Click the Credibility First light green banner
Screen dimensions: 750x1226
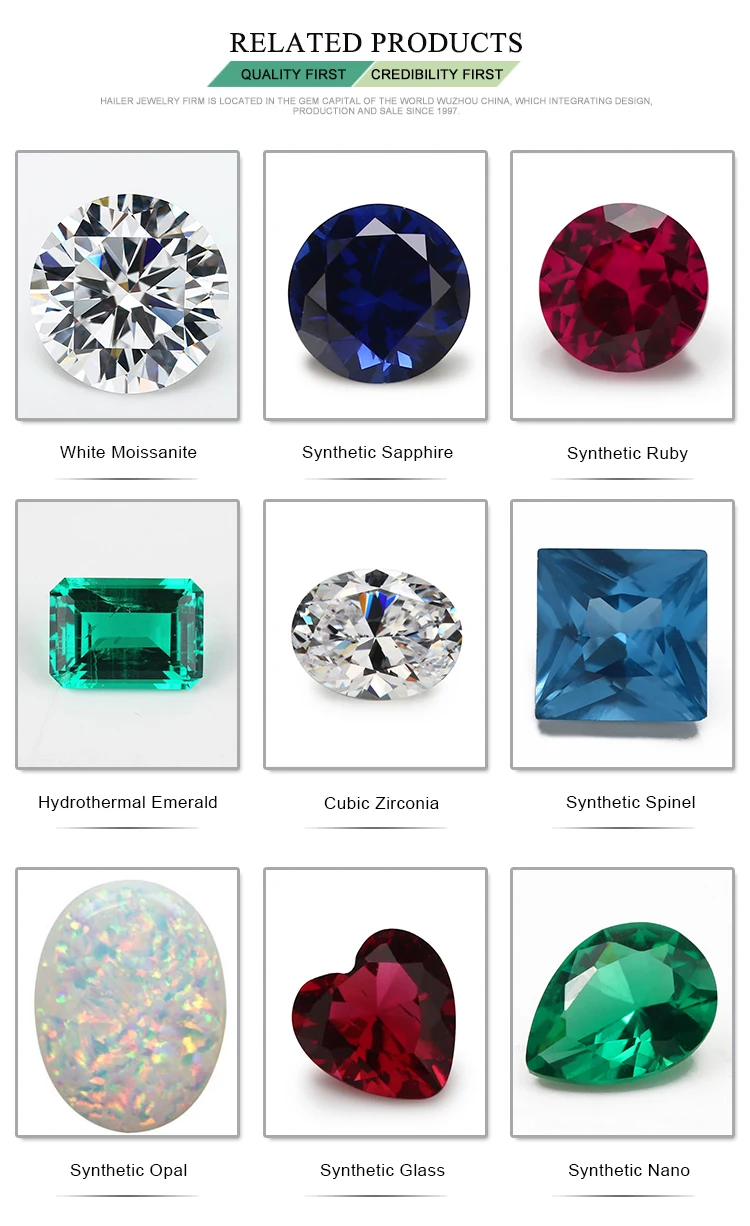pos(438,74)
